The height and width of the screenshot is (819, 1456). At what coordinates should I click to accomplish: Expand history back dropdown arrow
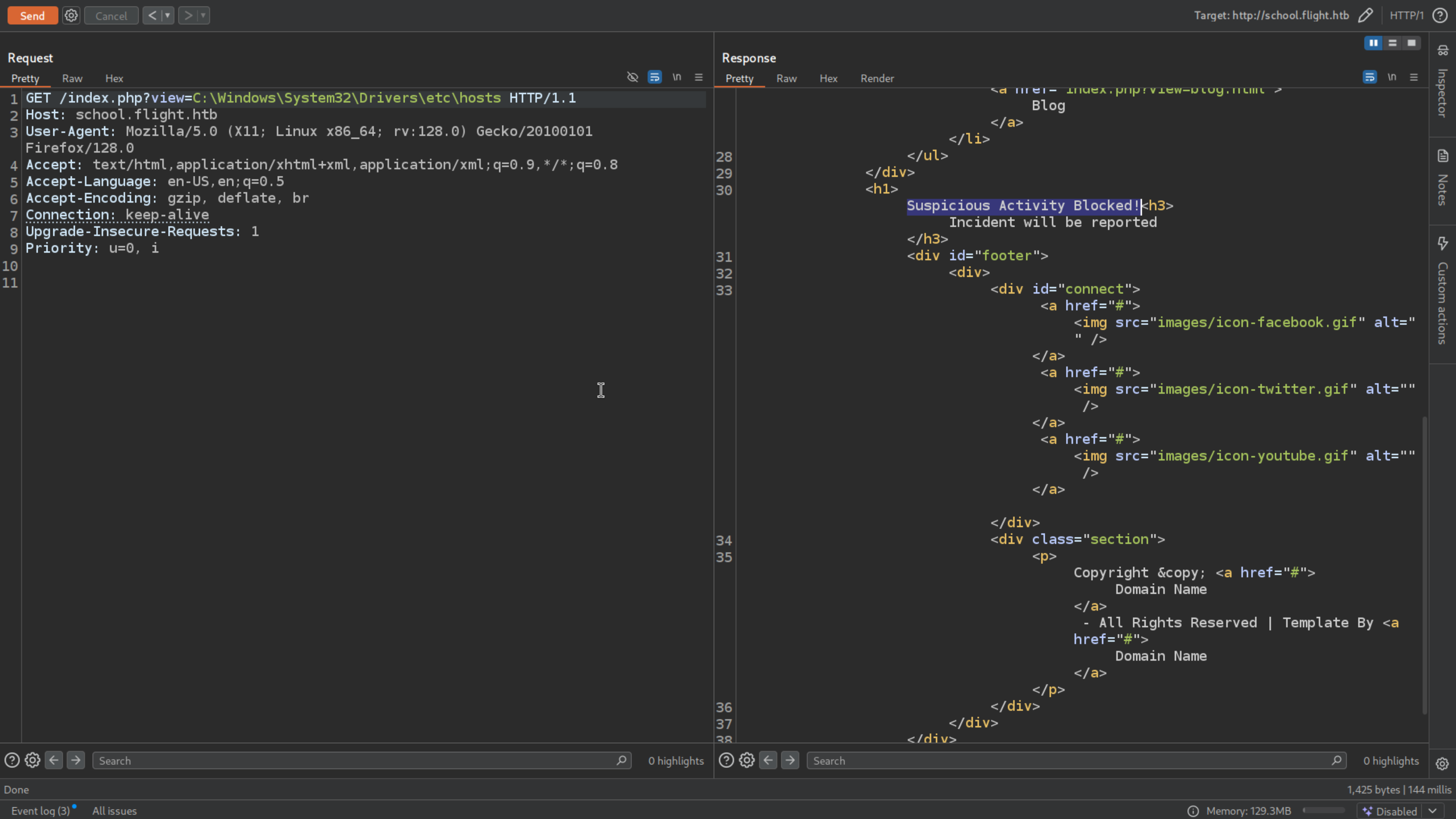[167, 15]
